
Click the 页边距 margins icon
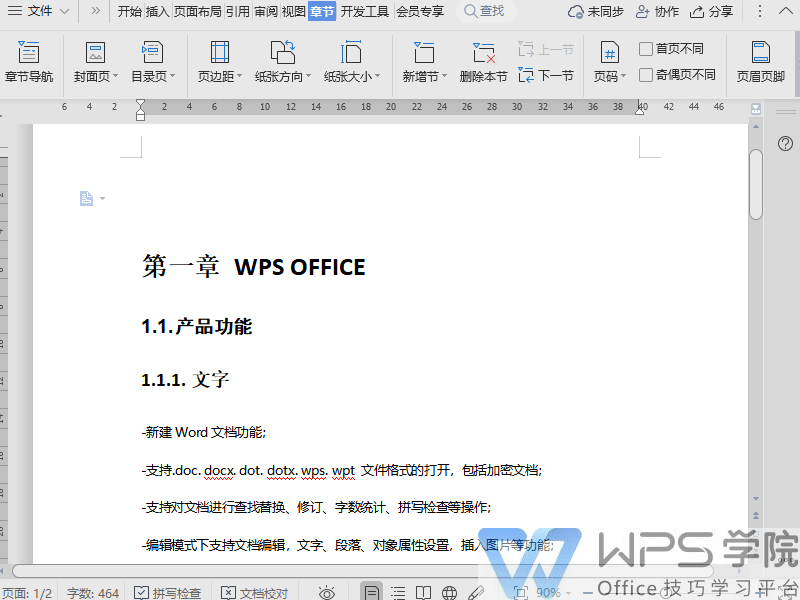219,53
